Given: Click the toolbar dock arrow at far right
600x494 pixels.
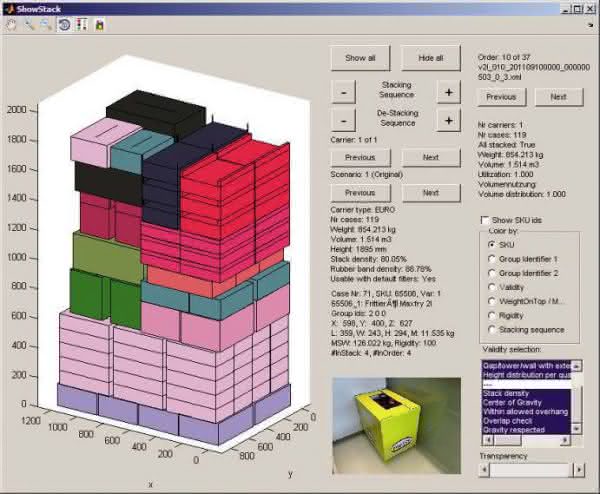Looking at the screenshot, I should 590,25.
